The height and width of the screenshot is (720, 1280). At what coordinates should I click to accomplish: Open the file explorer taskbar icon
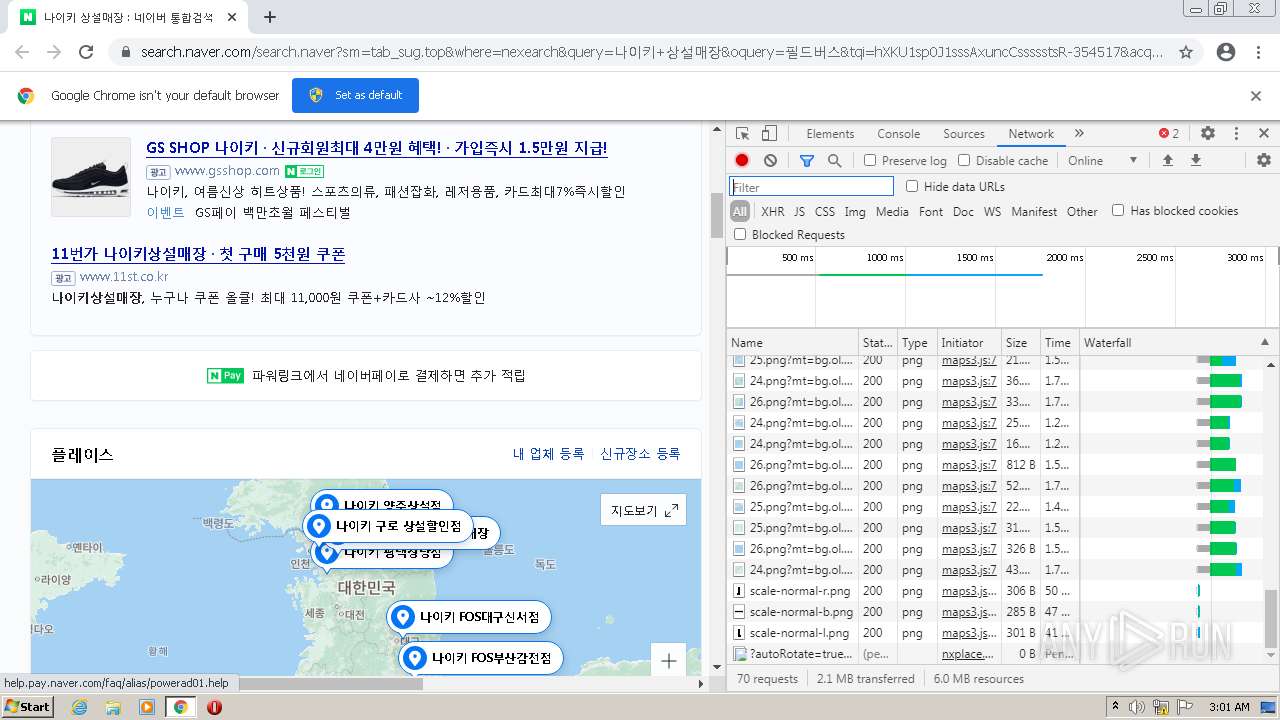(113, 707)
